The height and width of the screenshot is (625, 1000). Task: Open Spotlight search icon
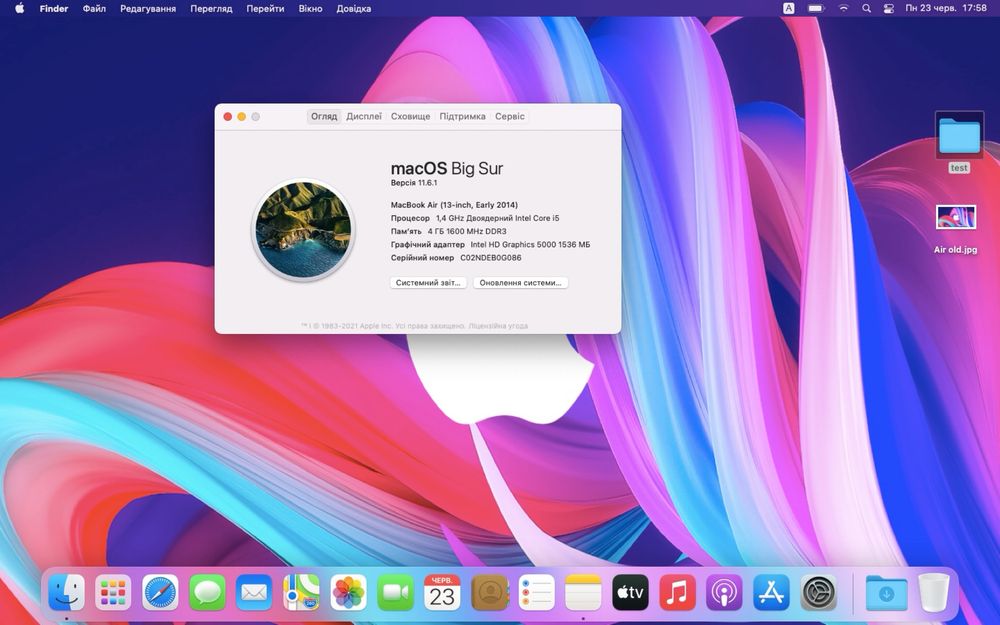pos(866,8)
